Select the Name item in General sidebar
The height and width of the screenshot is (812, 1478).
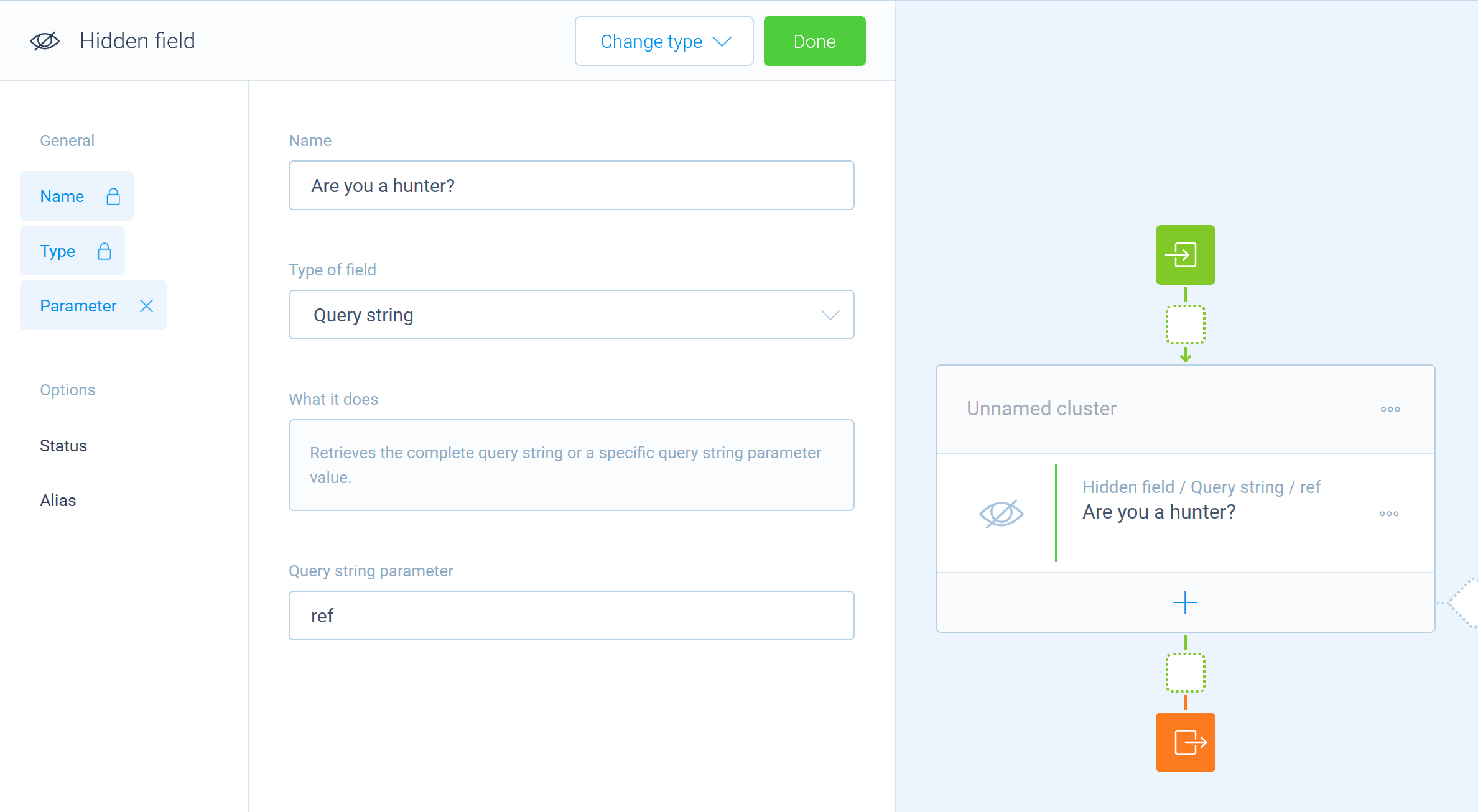click(x=77, y=196)
